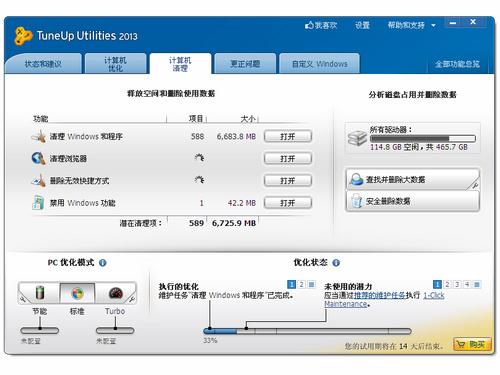Click the 禁用 Windows 功能 icon

coord(38,202)
